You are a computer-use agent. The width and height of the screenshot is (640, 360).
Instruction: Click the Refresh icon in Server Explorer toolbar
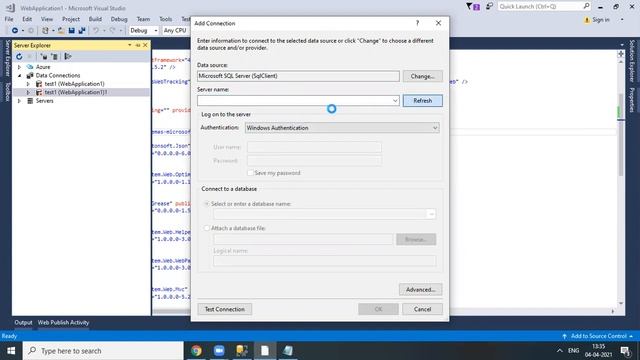tap(19, 56)
